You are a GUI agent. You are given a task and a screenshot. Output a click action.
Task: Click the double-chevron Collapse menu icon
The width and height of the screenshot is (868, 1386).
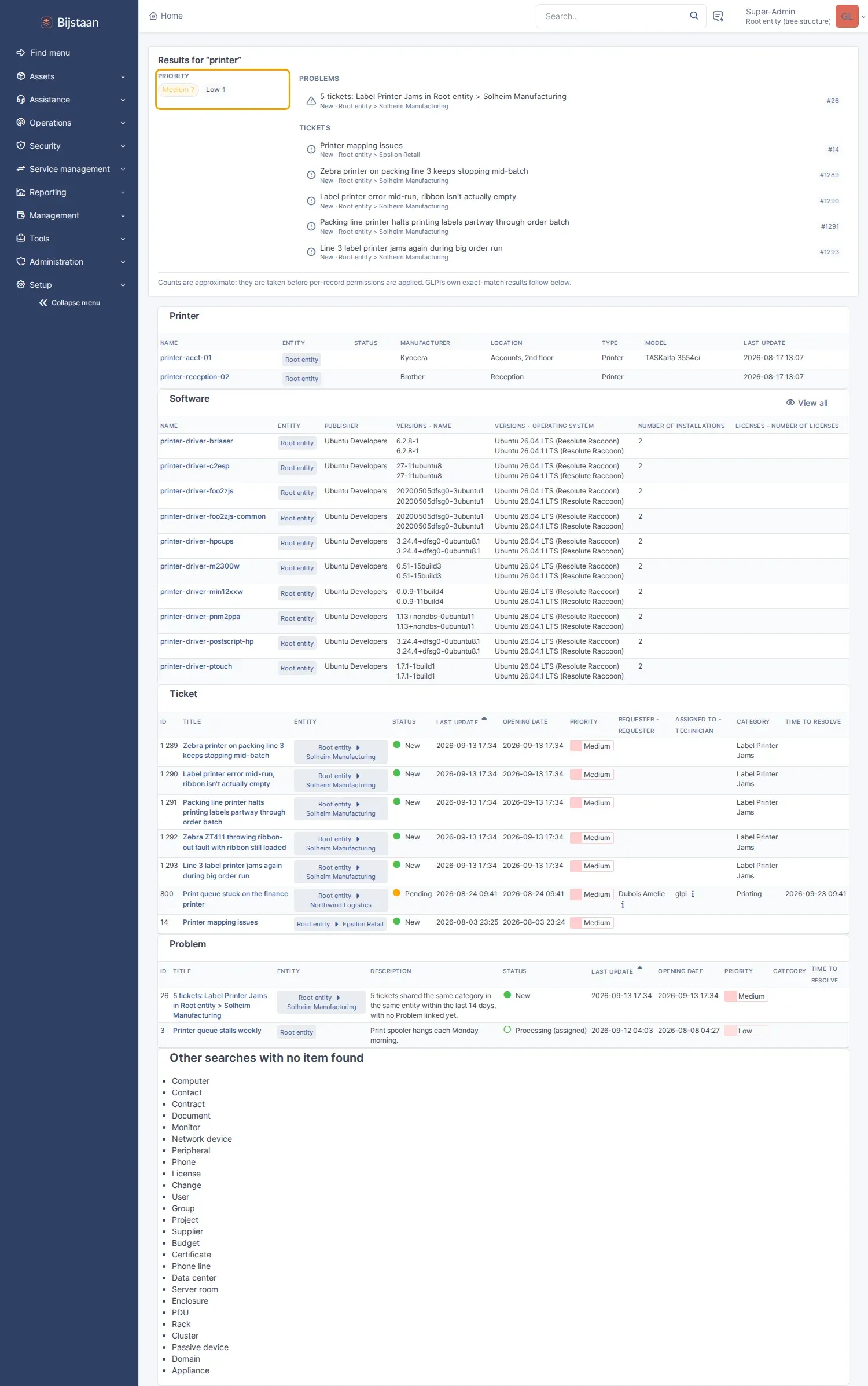[x=43, y=303]
